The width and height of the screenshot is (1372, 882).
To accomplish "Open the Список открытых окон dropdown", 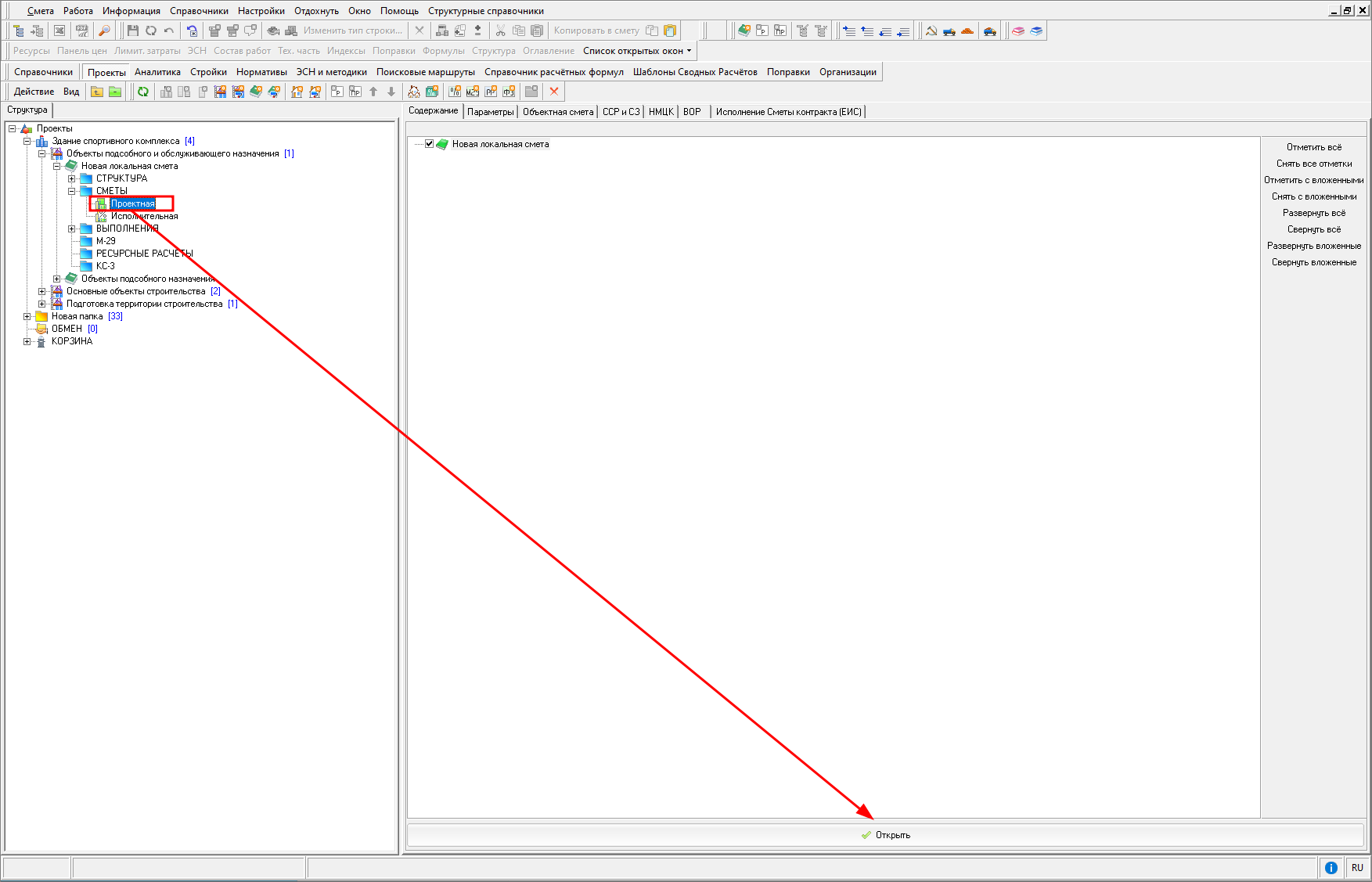I will pos(636,51).
